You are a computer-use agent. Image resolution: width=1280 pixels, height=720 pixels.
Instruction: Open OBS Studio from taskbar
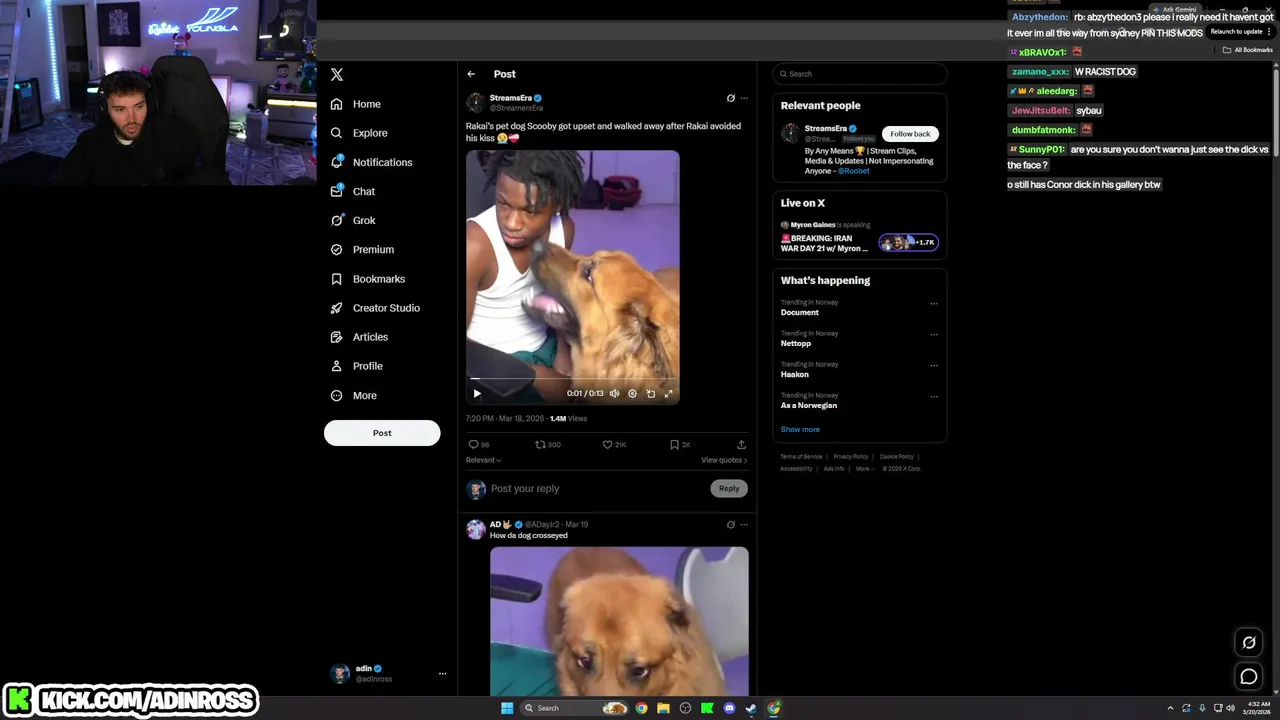(685, 708)
